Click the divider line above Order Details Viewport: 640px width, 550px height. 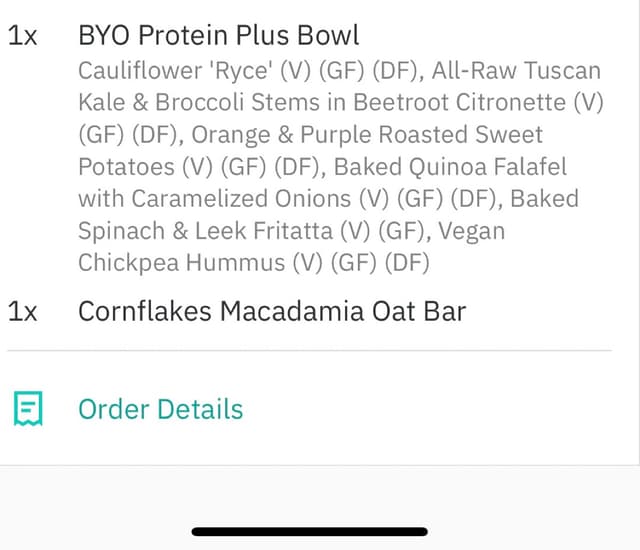(309, 350)
